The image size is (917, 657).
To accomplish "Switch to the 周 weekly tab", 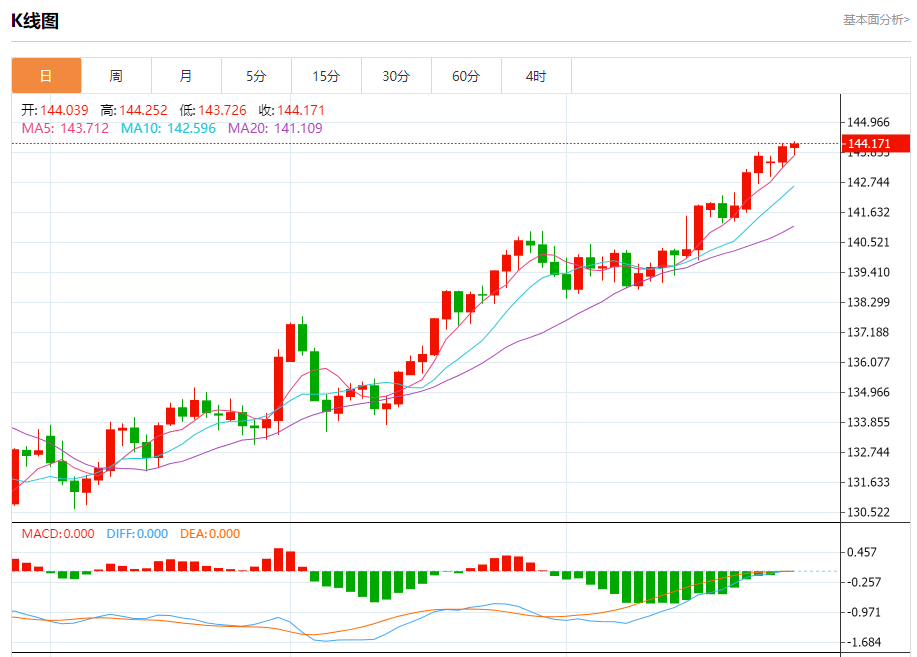I will pyautogui.click(x=116, y=76).
